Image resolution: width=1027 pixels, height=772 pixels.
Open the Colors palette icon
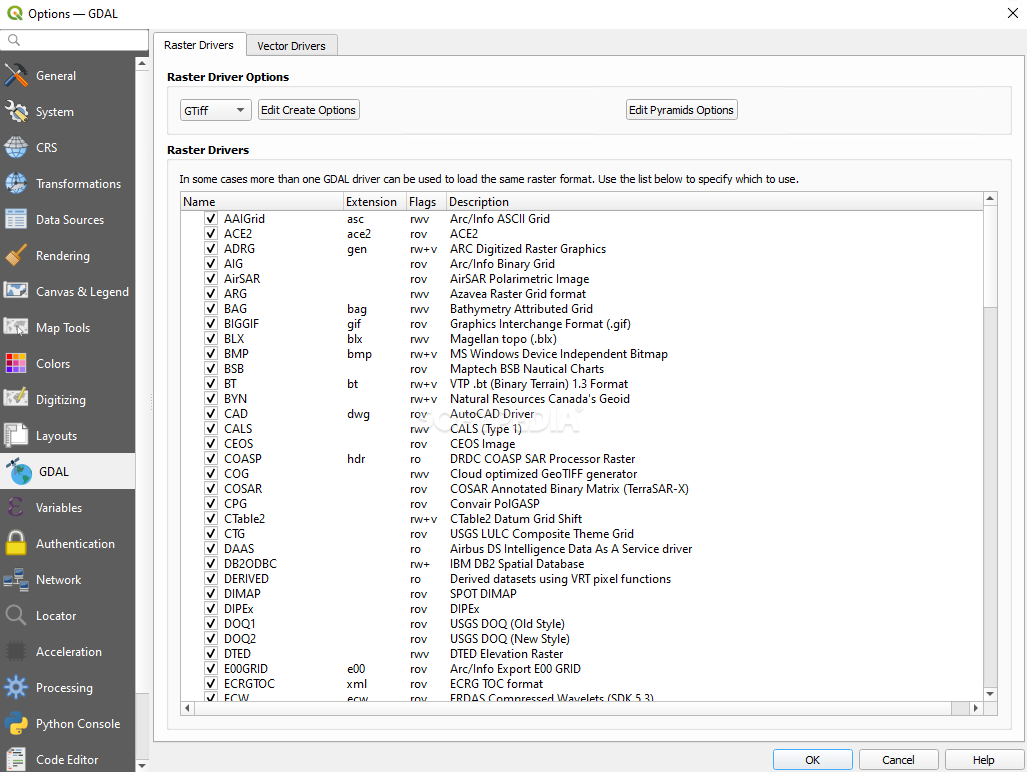tap(16, 363)
